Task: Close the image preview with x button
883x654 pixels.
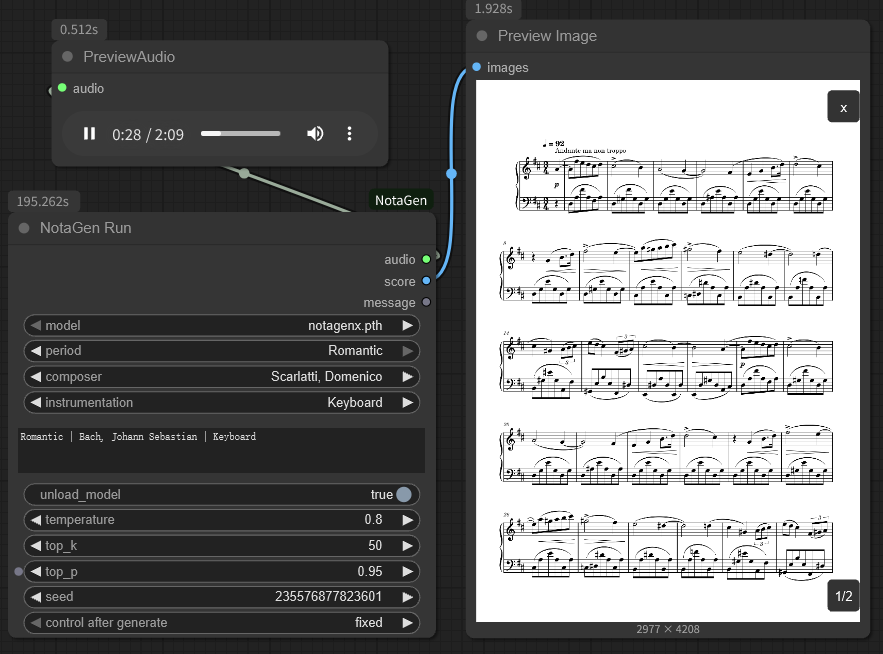Action: click(x=843, y=107)
